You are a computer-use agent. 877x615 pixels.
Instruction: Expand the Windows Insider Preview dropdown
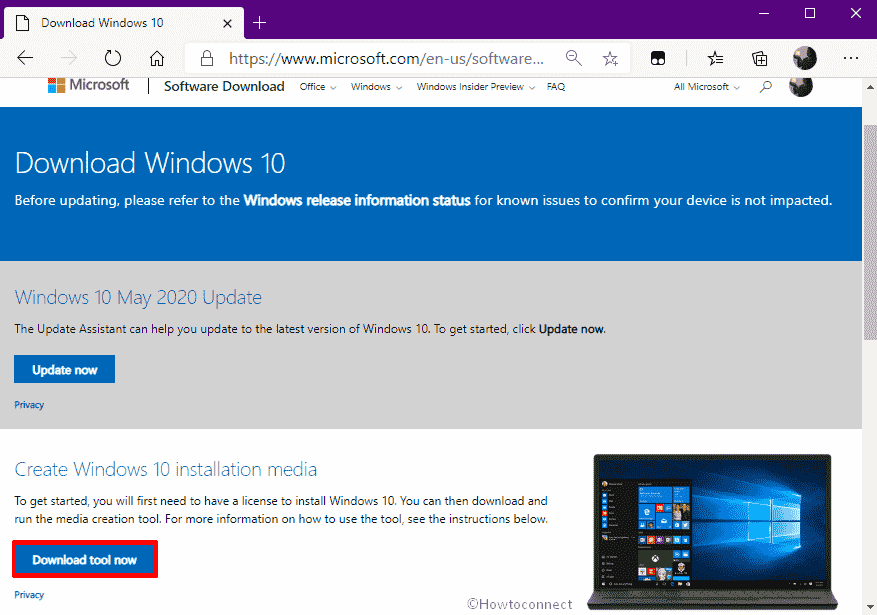pos(476,87)
